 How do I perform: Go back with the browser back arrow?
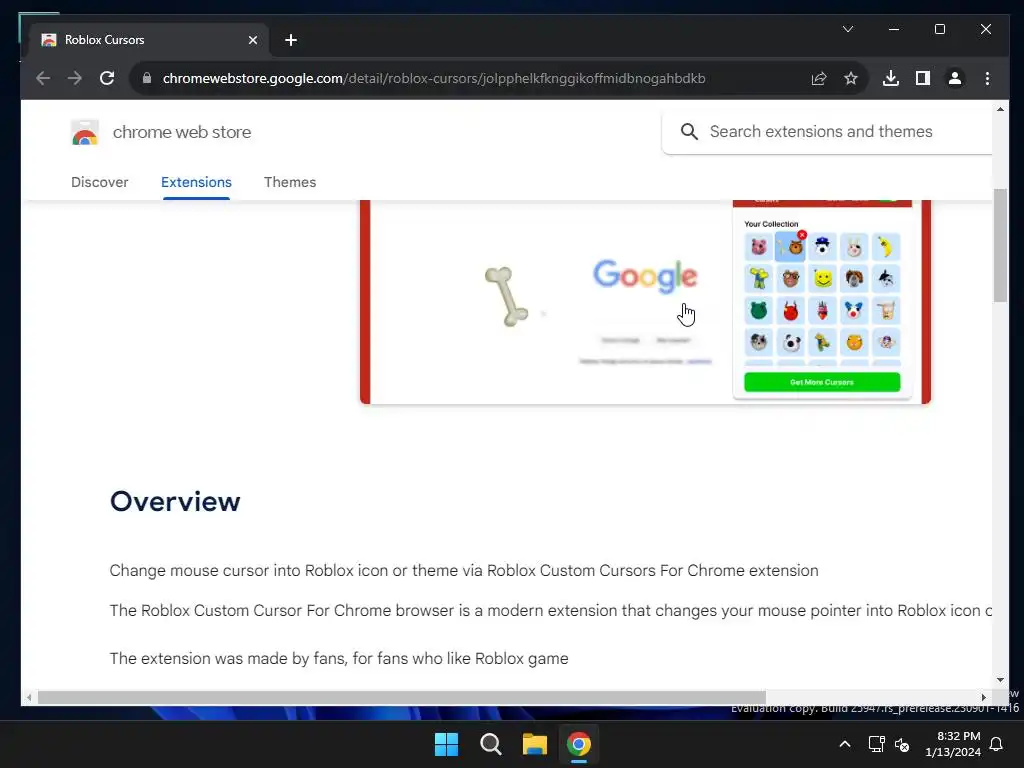43,78
